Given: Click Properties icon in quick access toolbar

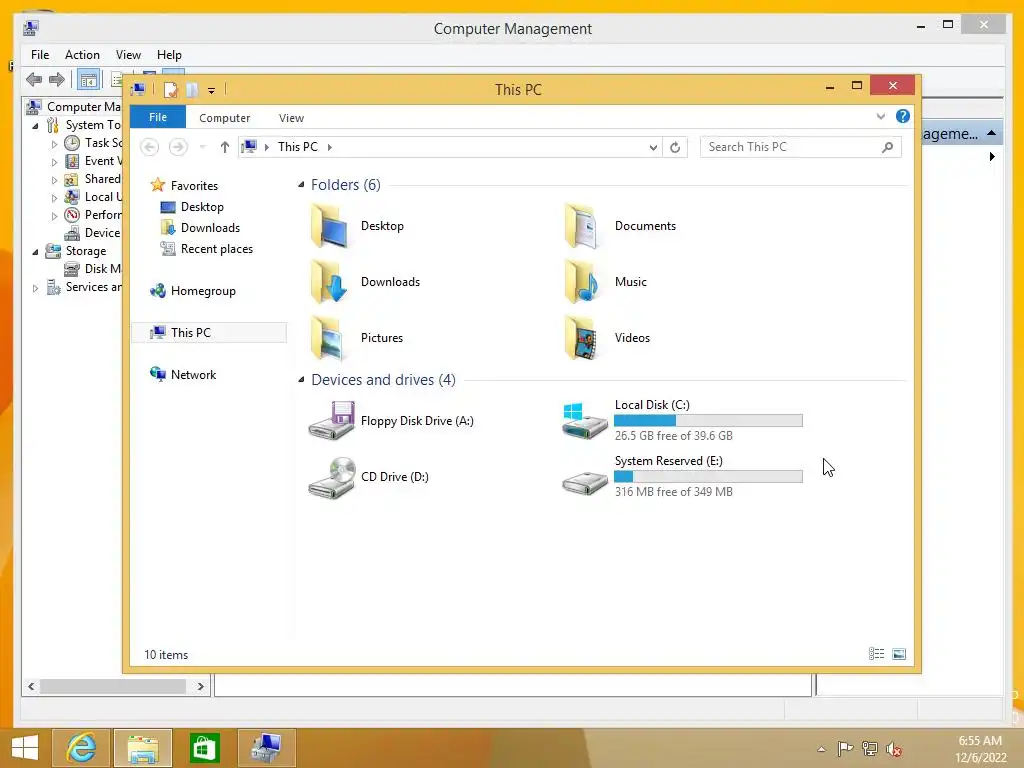Looking at the screenshot, I should [170, 89].
